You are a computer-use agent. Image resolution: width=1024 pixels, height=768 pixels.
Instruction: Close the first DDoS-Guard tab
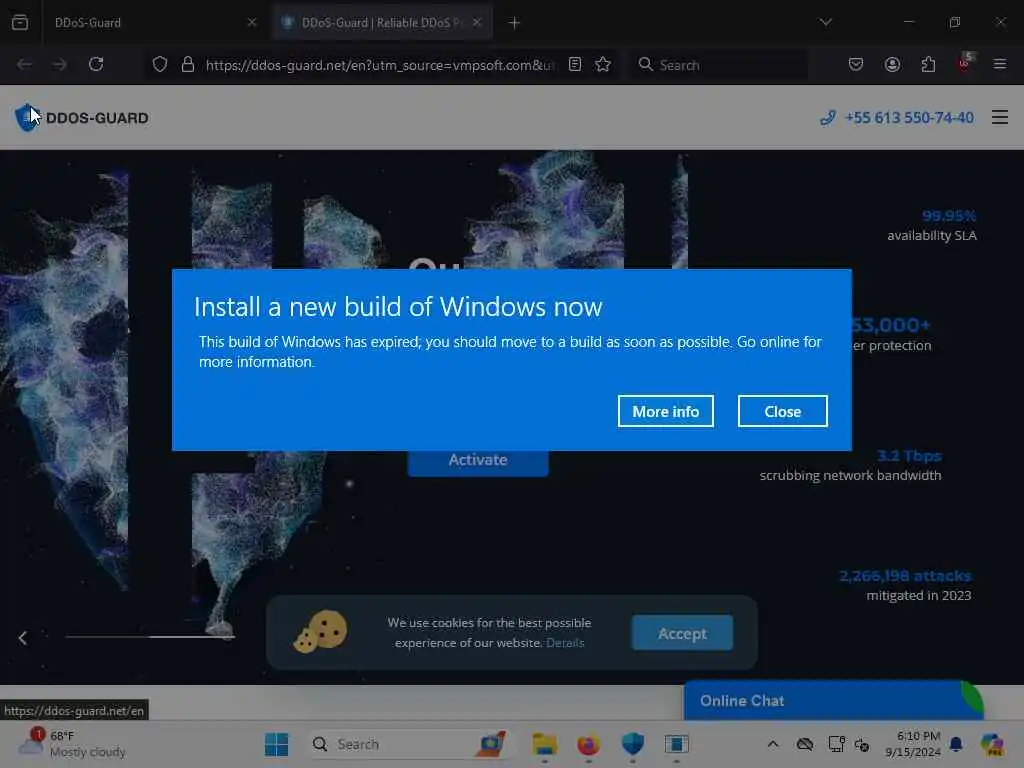(251, 22)
